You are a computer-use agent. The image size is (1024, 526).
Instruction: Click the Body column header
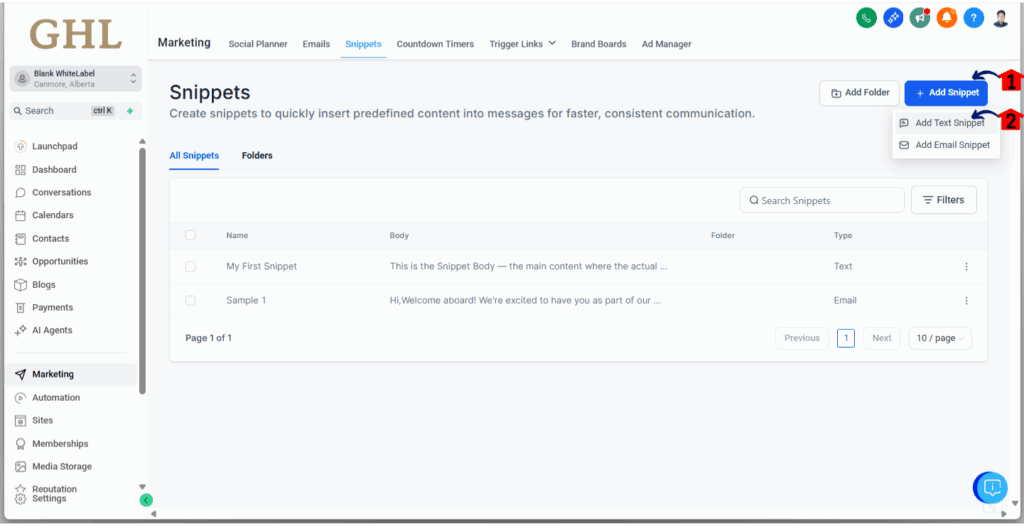coord(399,235)
